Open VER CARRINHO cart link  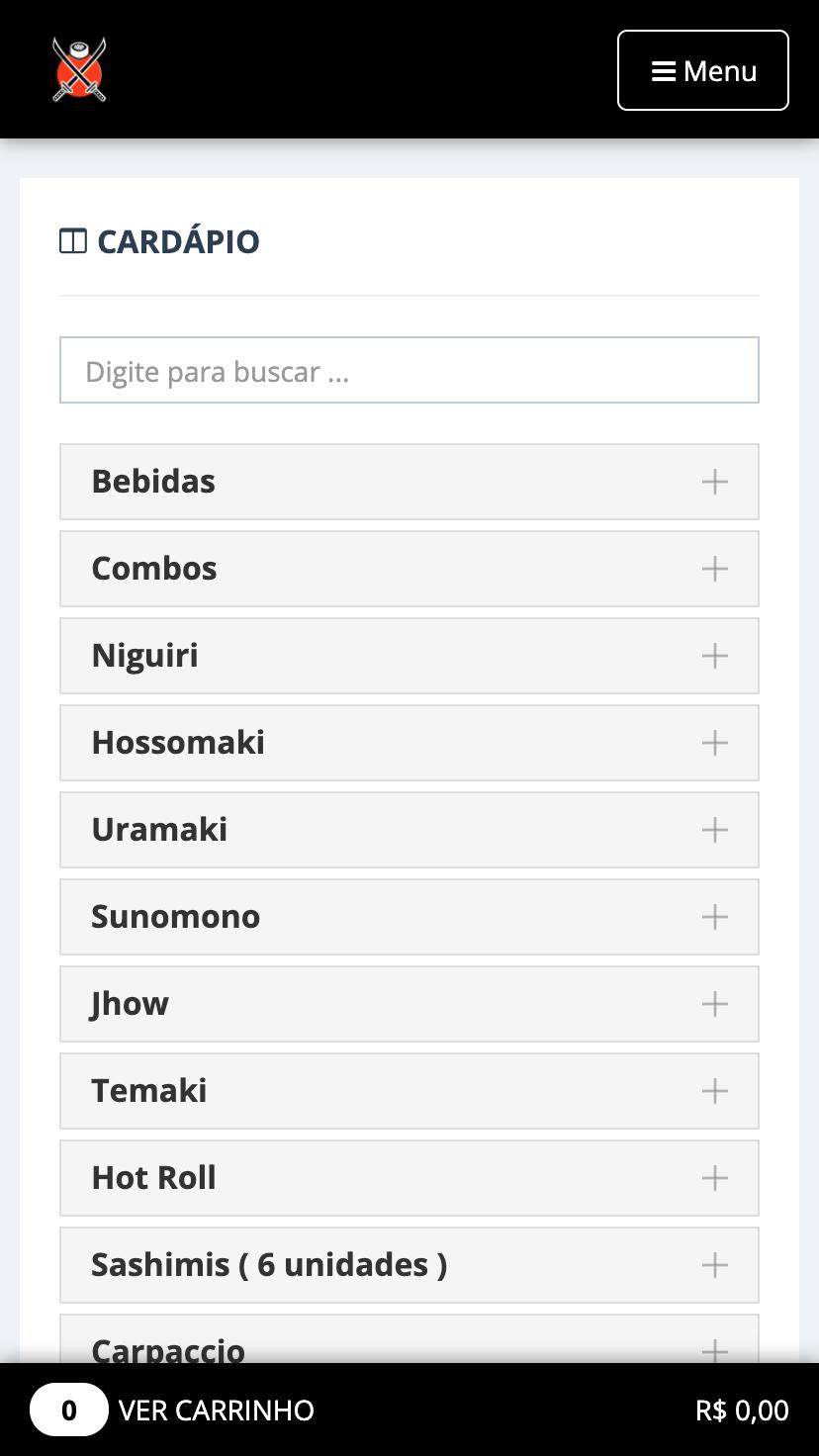click(x=217, y=1410)
